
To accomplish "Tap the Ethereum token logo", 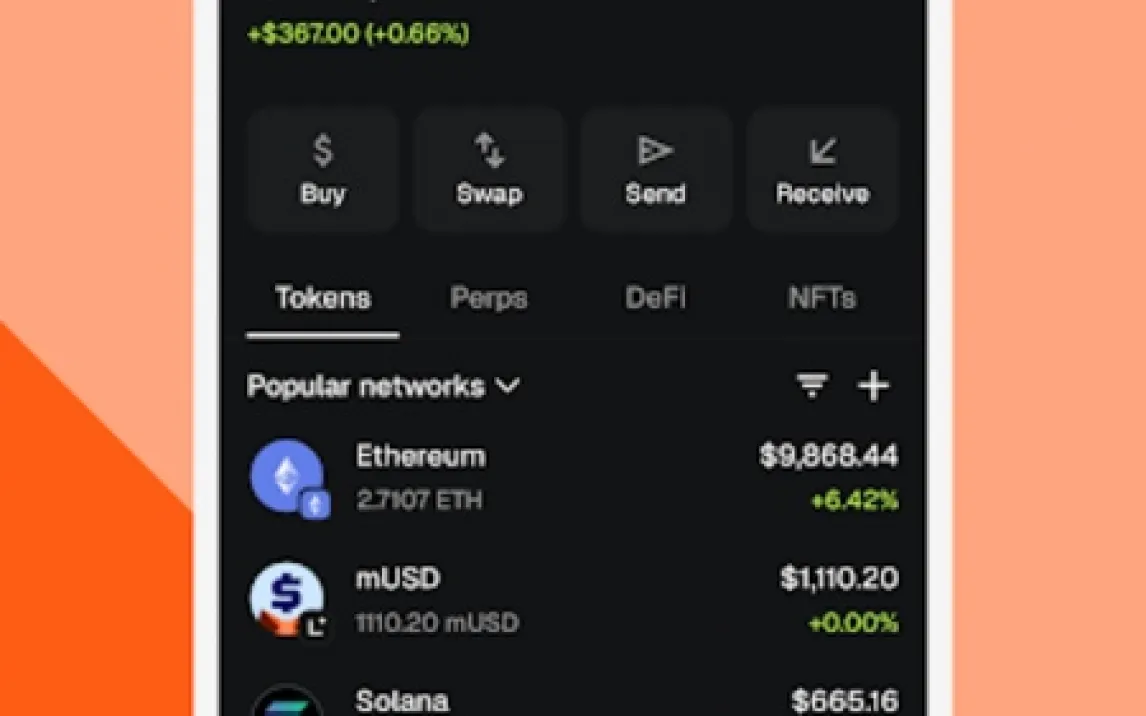I will [288, 477].
